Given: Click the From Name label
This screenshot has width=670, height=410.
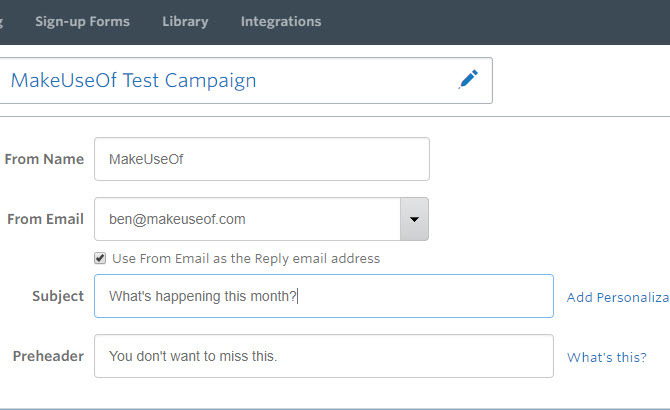Looking at the screenshot, I should pos(44,159).
